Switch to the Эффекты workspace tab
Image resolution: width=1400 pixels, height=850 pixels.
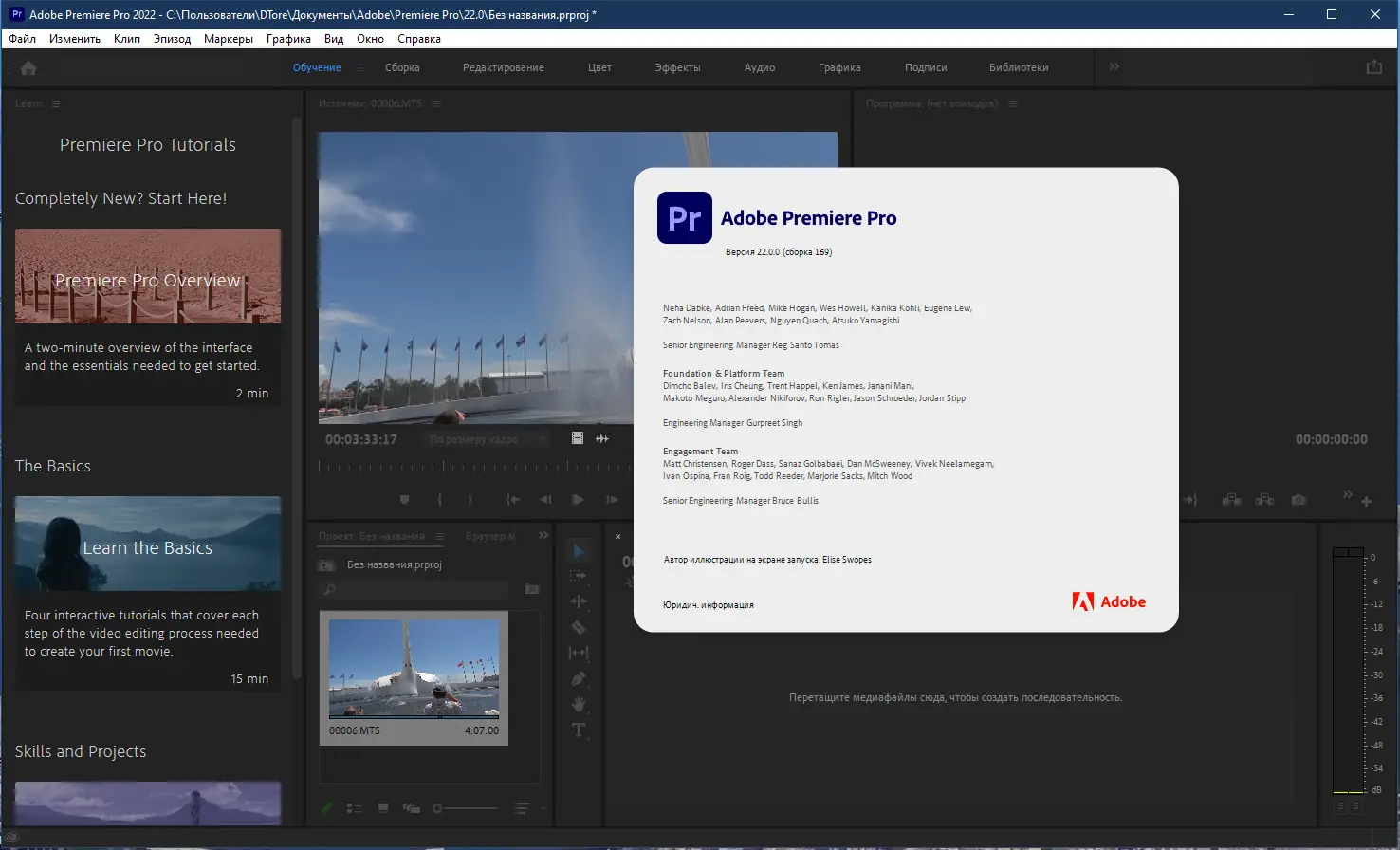[677, 68]
